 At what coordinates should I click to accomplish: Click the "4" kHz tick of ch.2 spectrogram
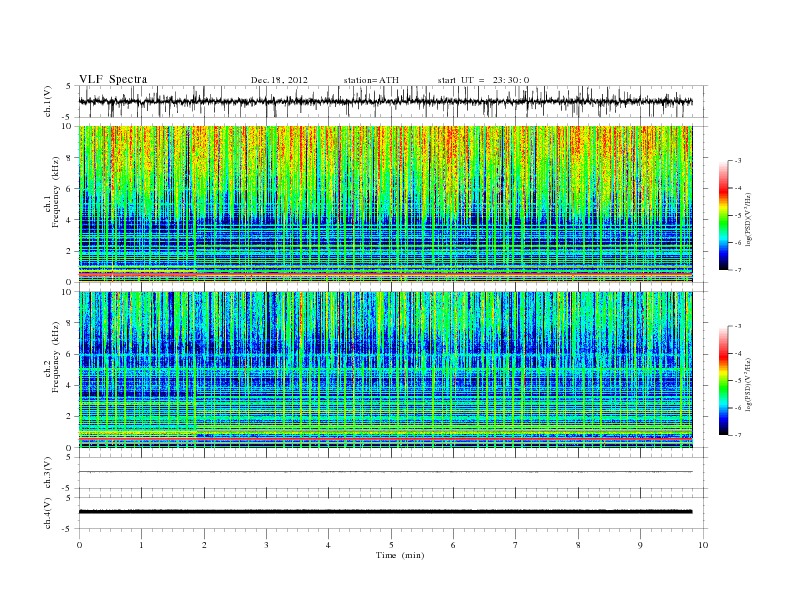[x=69, y=385]
